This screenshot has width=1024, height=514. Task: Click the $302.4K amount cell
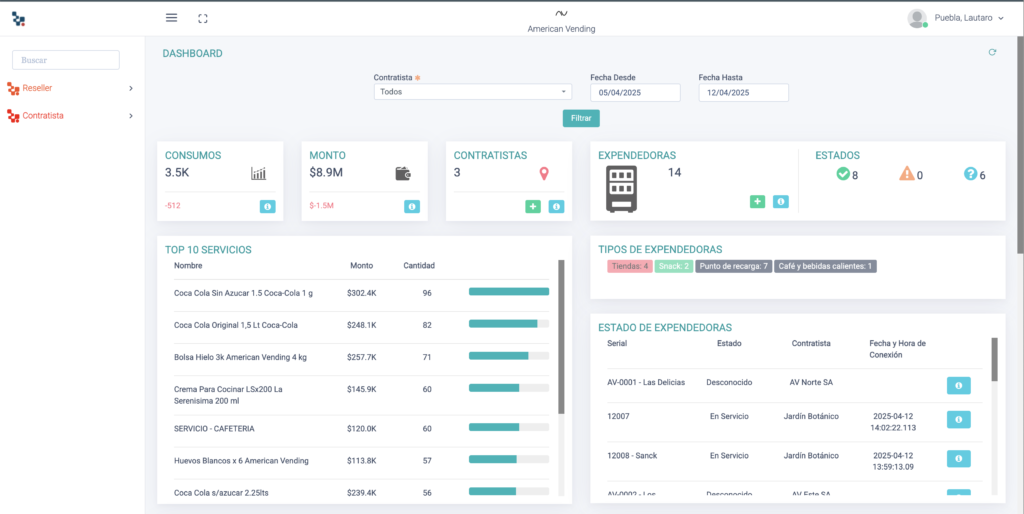(362, 293)
